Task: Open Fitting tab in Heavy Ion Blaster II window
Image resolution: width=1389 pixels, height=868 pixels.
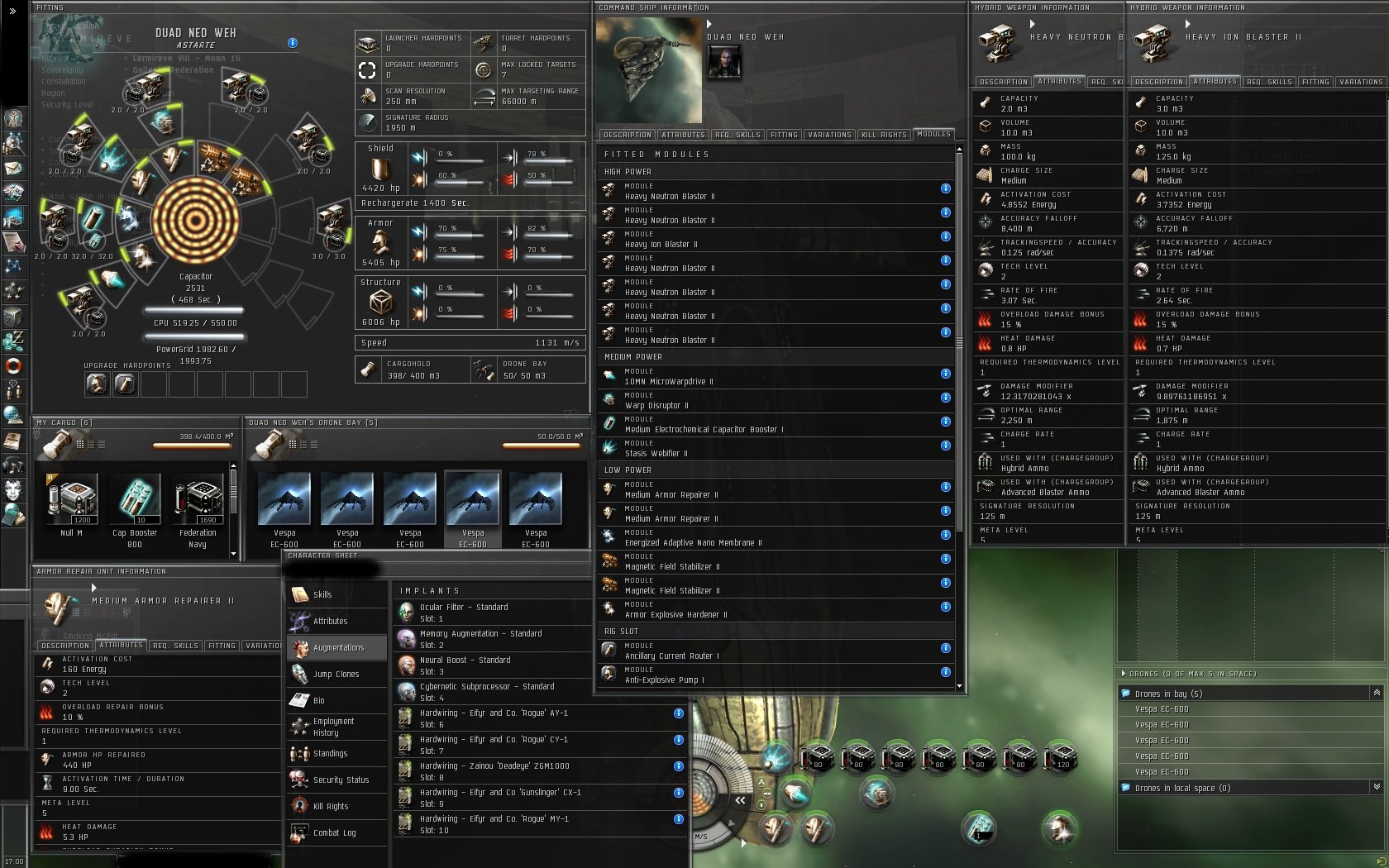Action: click(x=1315, y=82)
